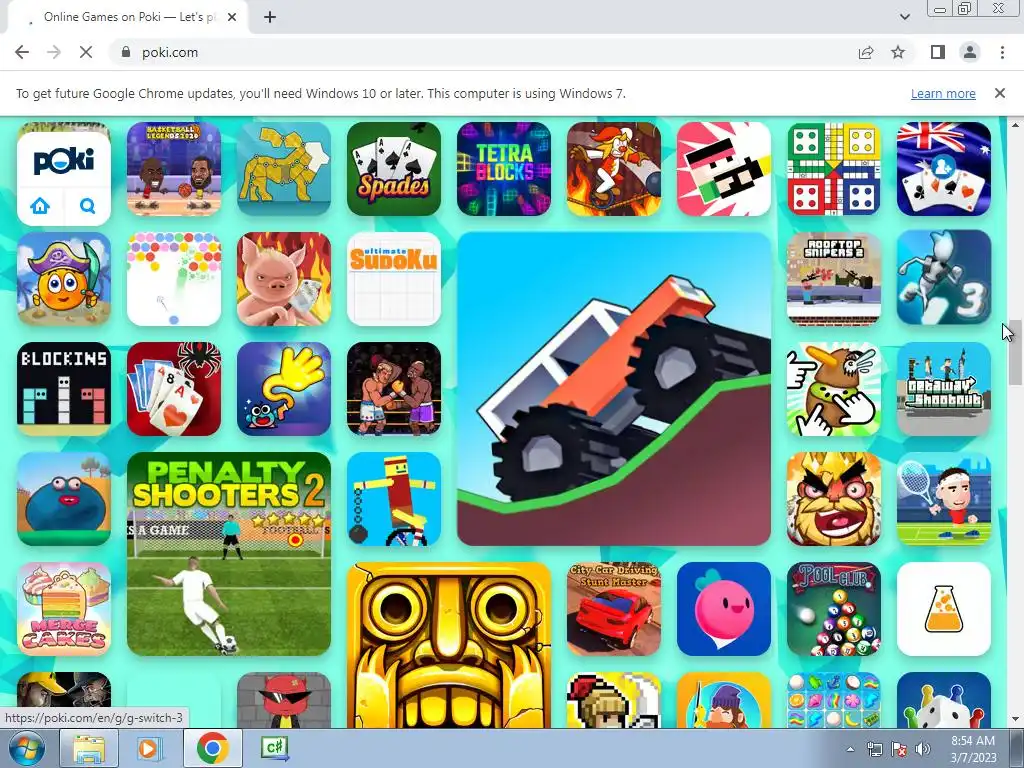Open City Car Driving Stunt Master
1024x768 pixels.
tap(614, 609)
